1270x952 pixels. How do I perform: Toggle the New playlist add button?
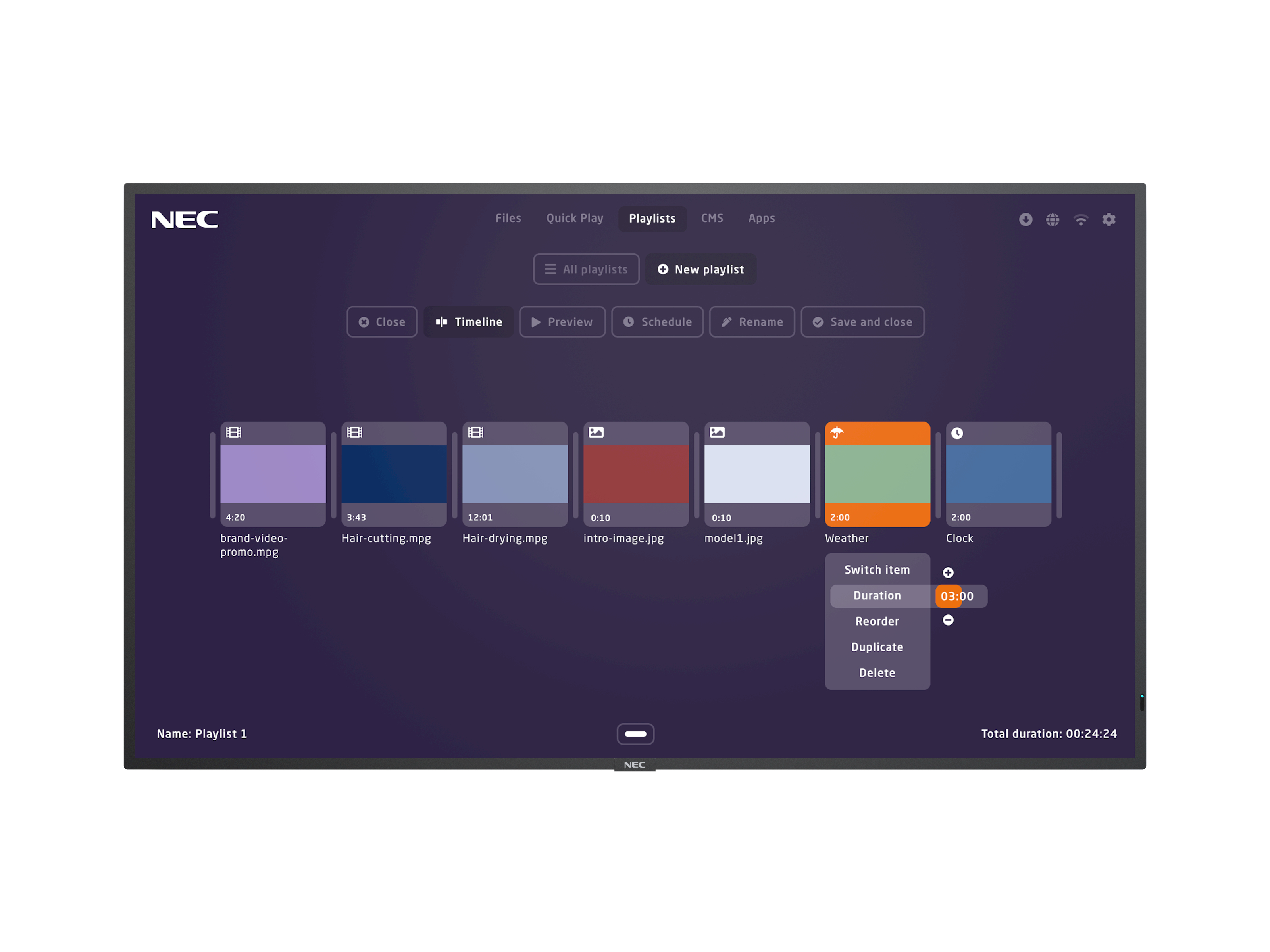tap(700, 269)
